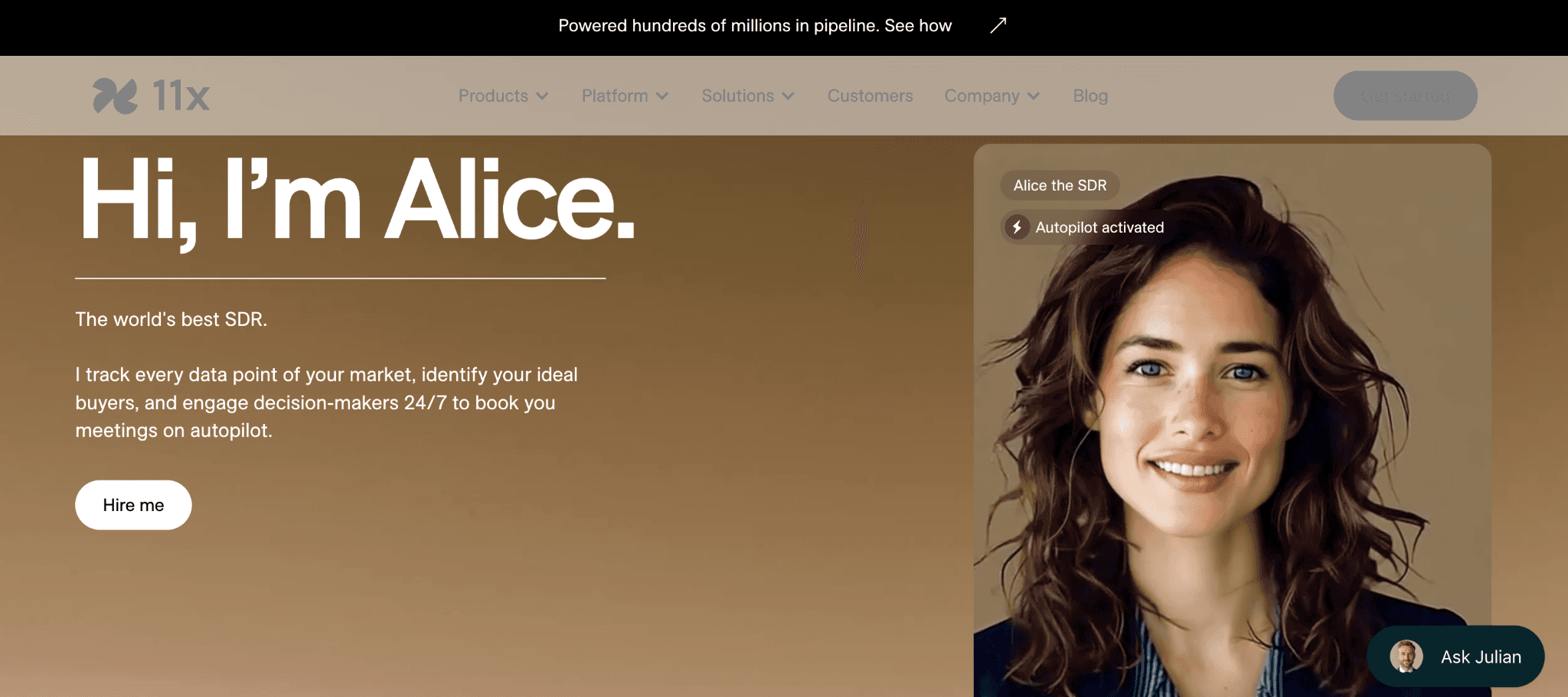Viewport: 1568px width, 697px height.
Task: Click the lightning bolt Autopilot icon
Action: point(1017,227)
